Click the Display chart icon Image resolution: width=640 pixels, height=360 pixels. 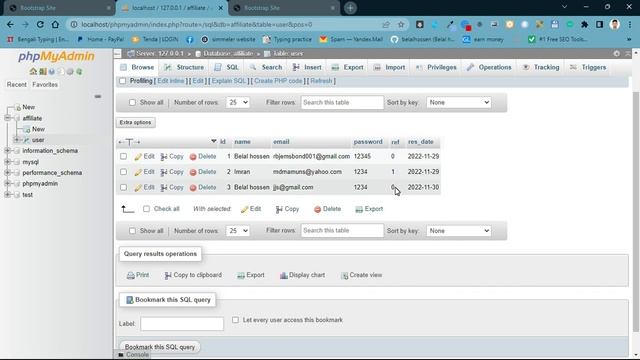(x=284, y=276)
